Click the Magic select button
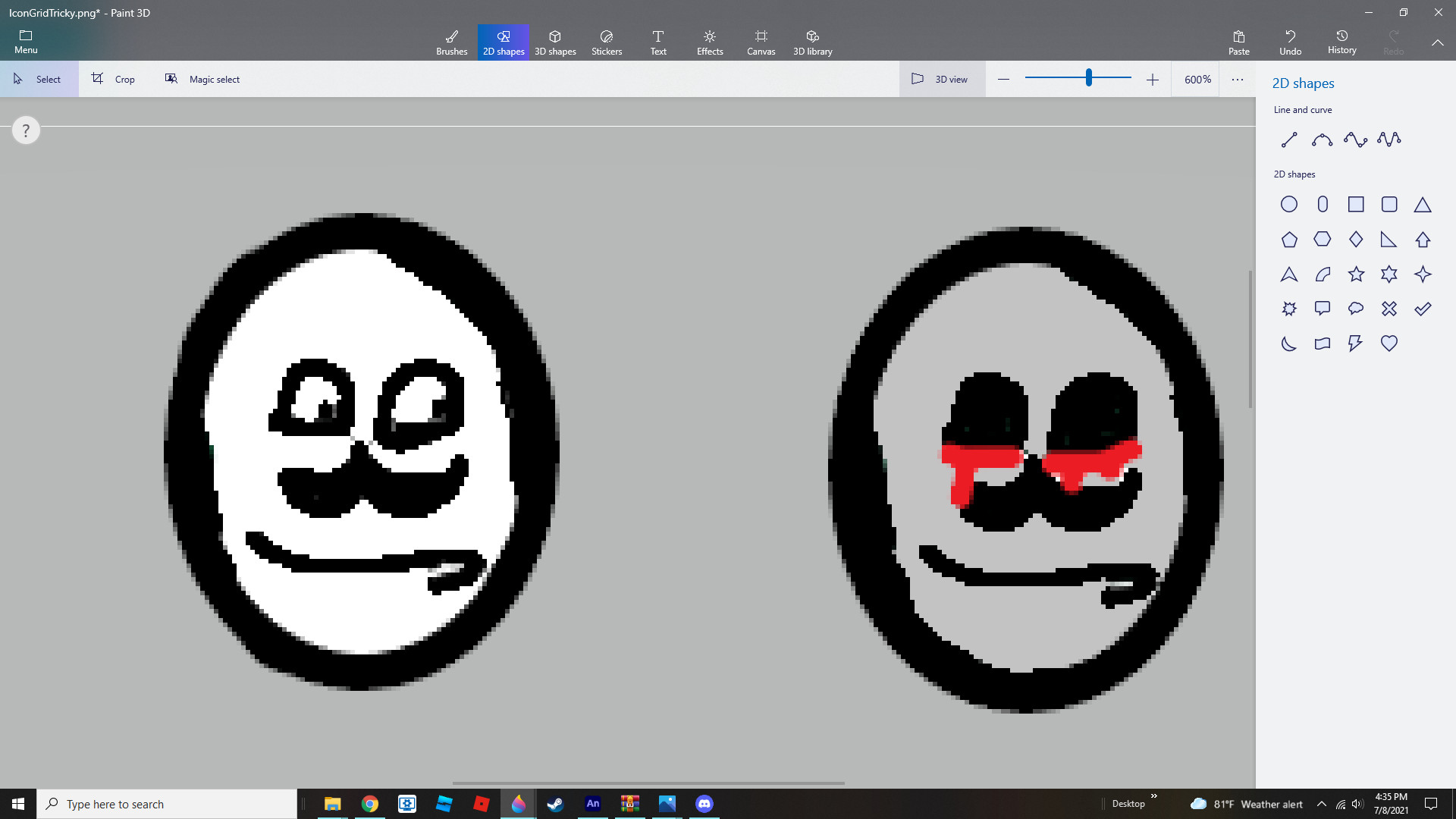 pos(202,79)
